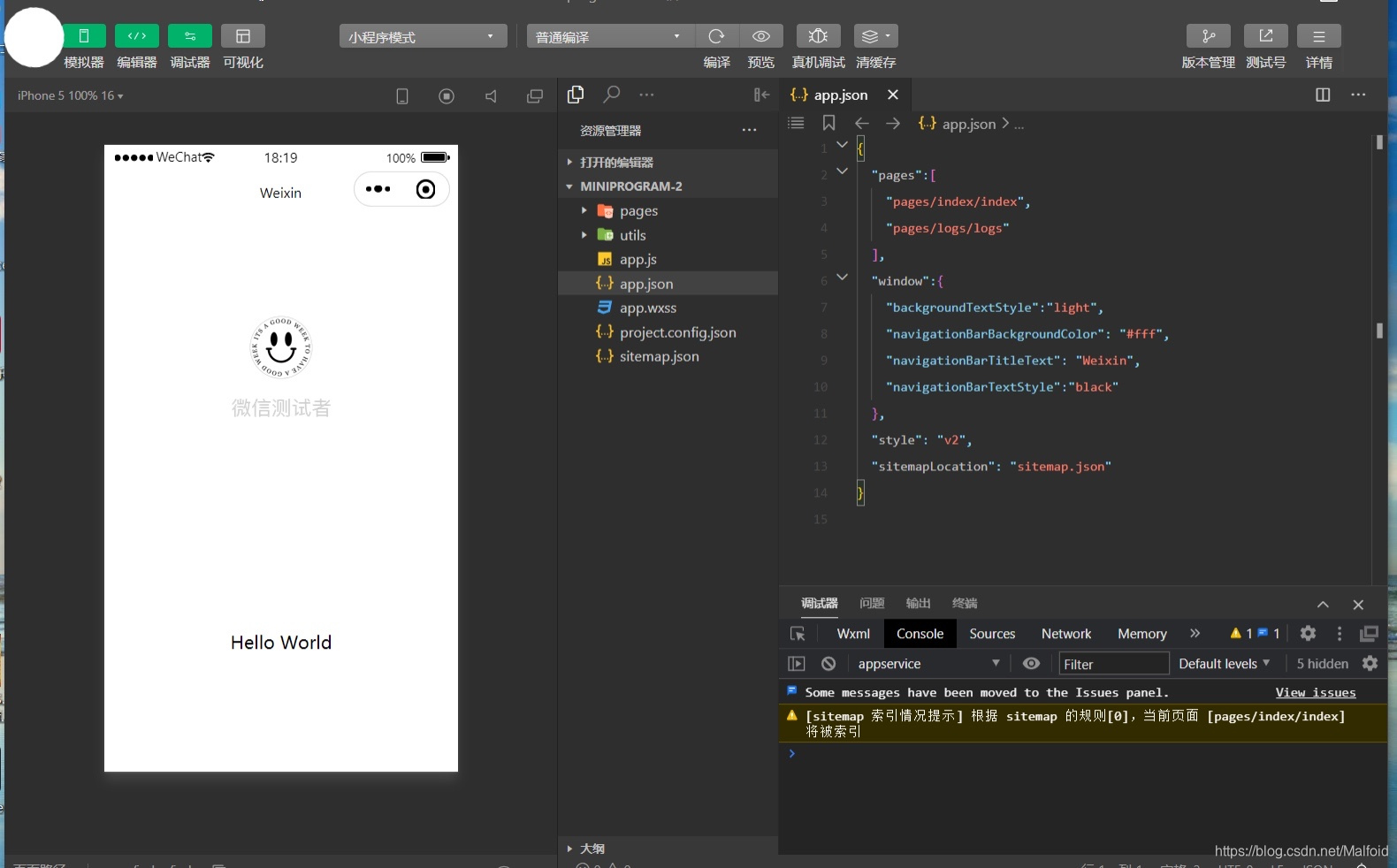The width and height of the screenshot is (1397, 868).
Task: Open more sidebar views ellipsis
Action: pyautogui.click(x=647, y=95)
